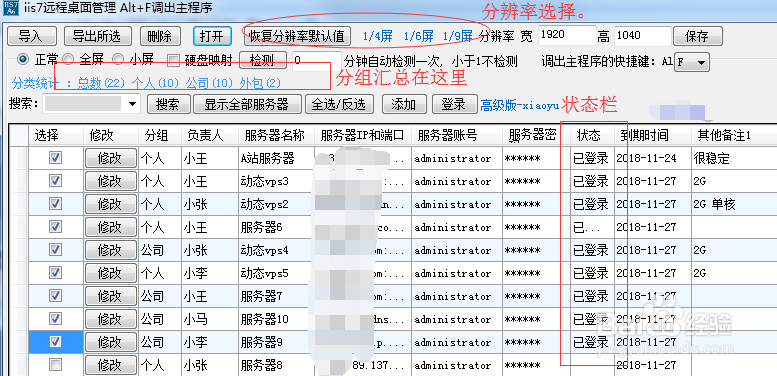This screenshot has height=376, width=777.
Task: Click the 导出所选 button
Action: click(x=97, y=36)
